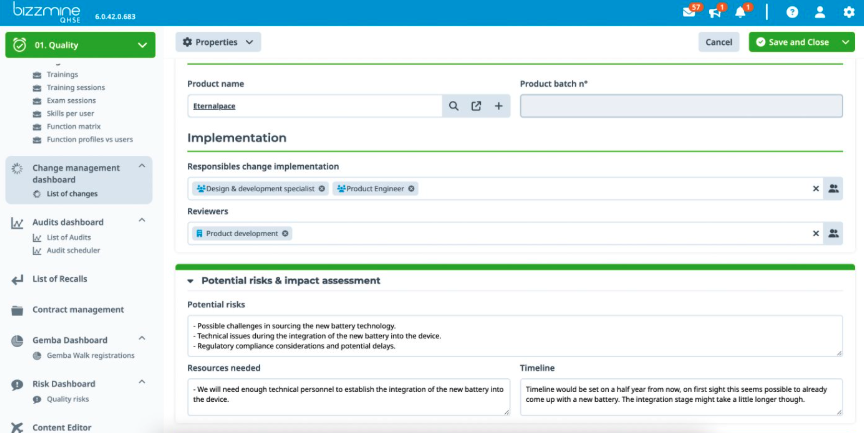Click the Audits dashboard chart icon
Viewport: 864px width, 433px height.
pos(17,223)
